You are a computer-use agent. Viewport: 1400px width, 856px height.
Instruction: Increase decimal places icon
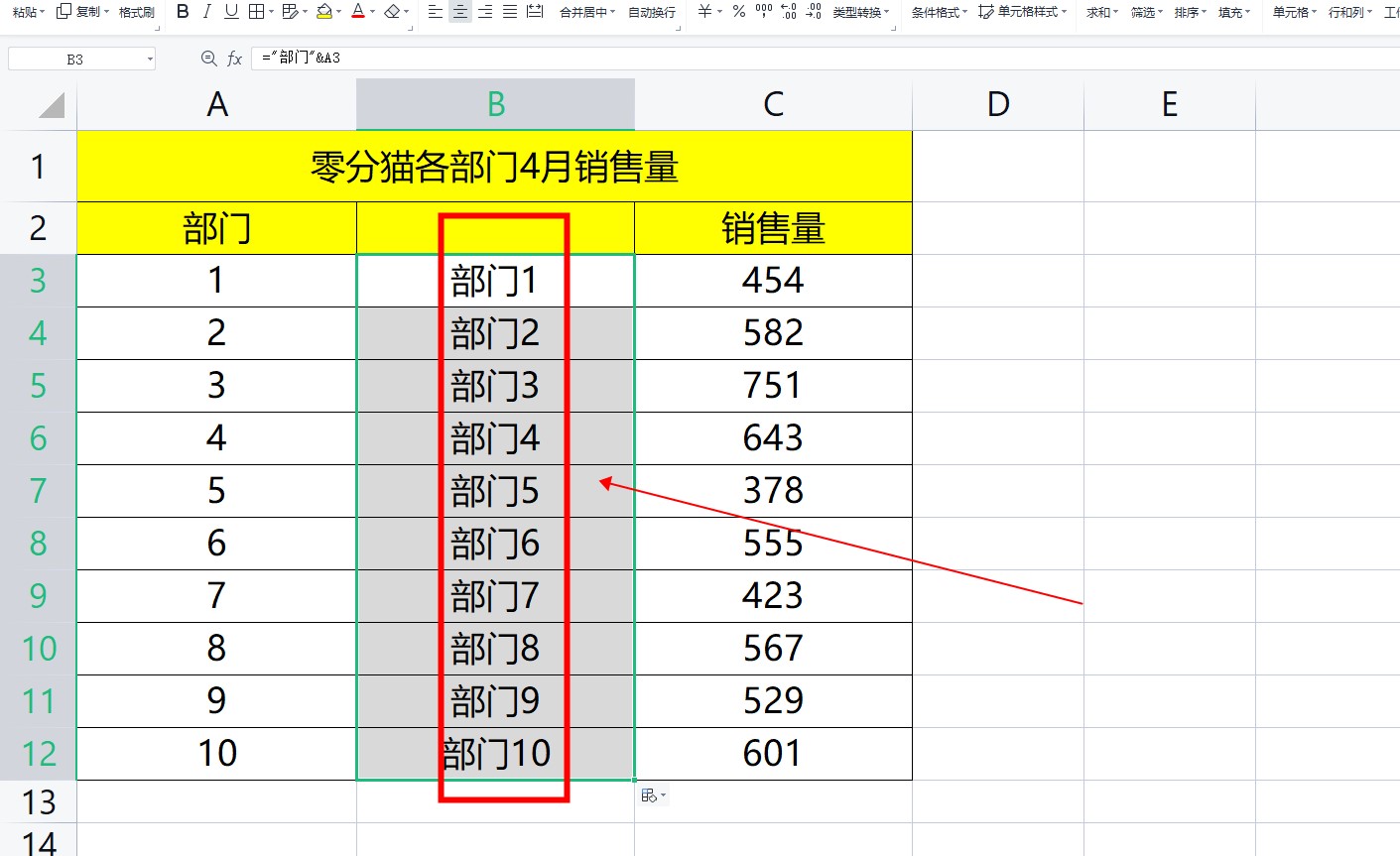(x=789, y=12)
